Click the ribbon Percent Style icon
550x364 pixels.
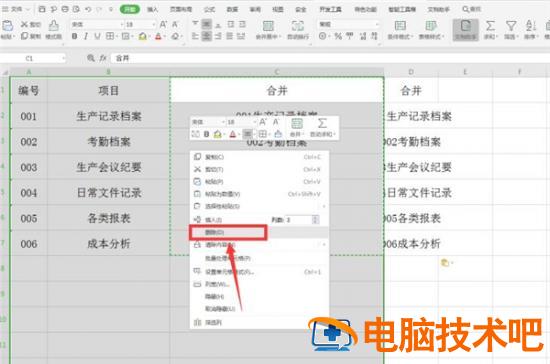338,36
